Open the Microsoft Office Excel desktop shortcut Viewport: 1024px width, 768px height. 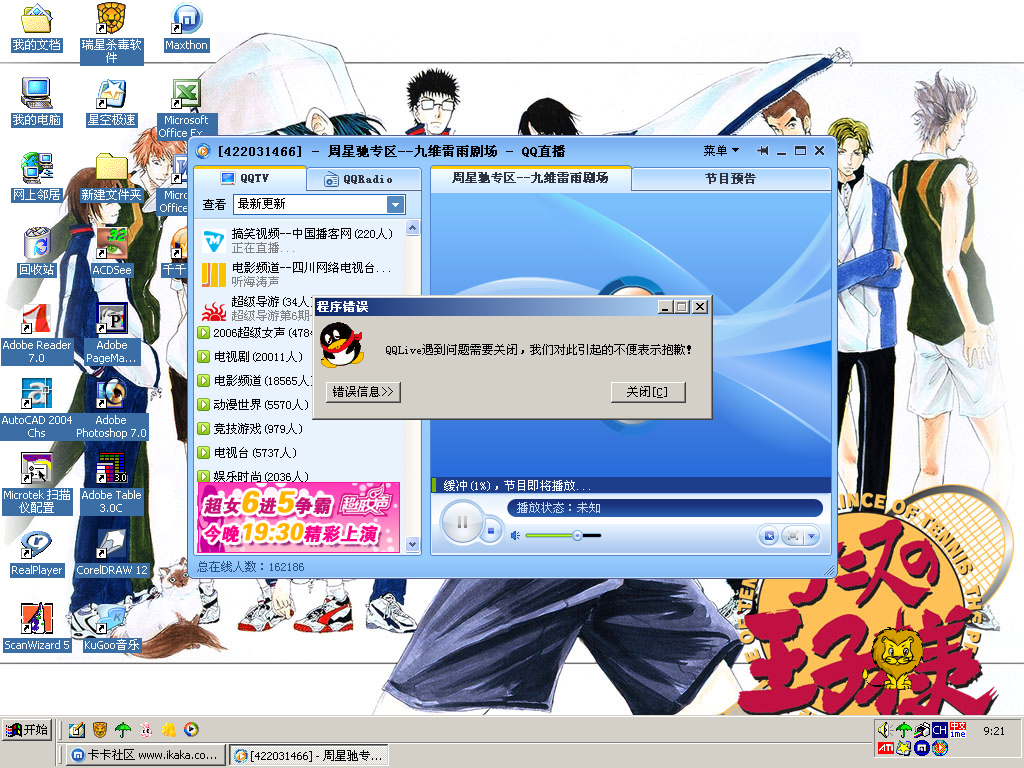pyautogui.click(x=187, y=108)
